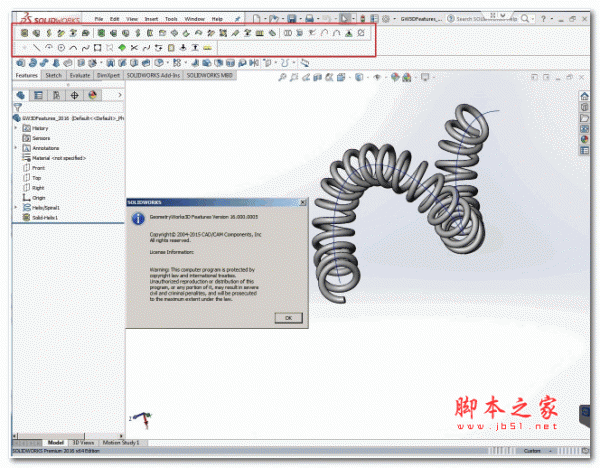
Task: Switch to the SOLIDWORKS Add-Ins tab
Action: (x=153, y=75)
